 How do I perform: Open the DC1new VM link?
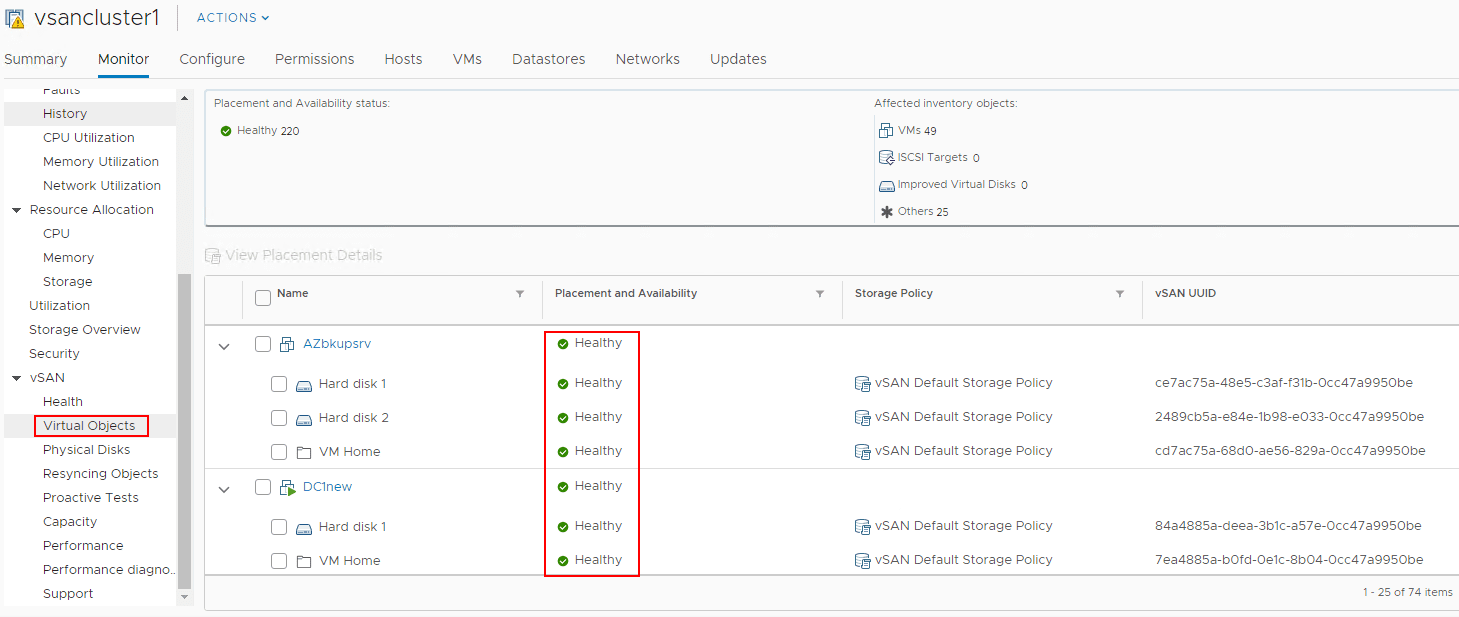click(327, 487)
